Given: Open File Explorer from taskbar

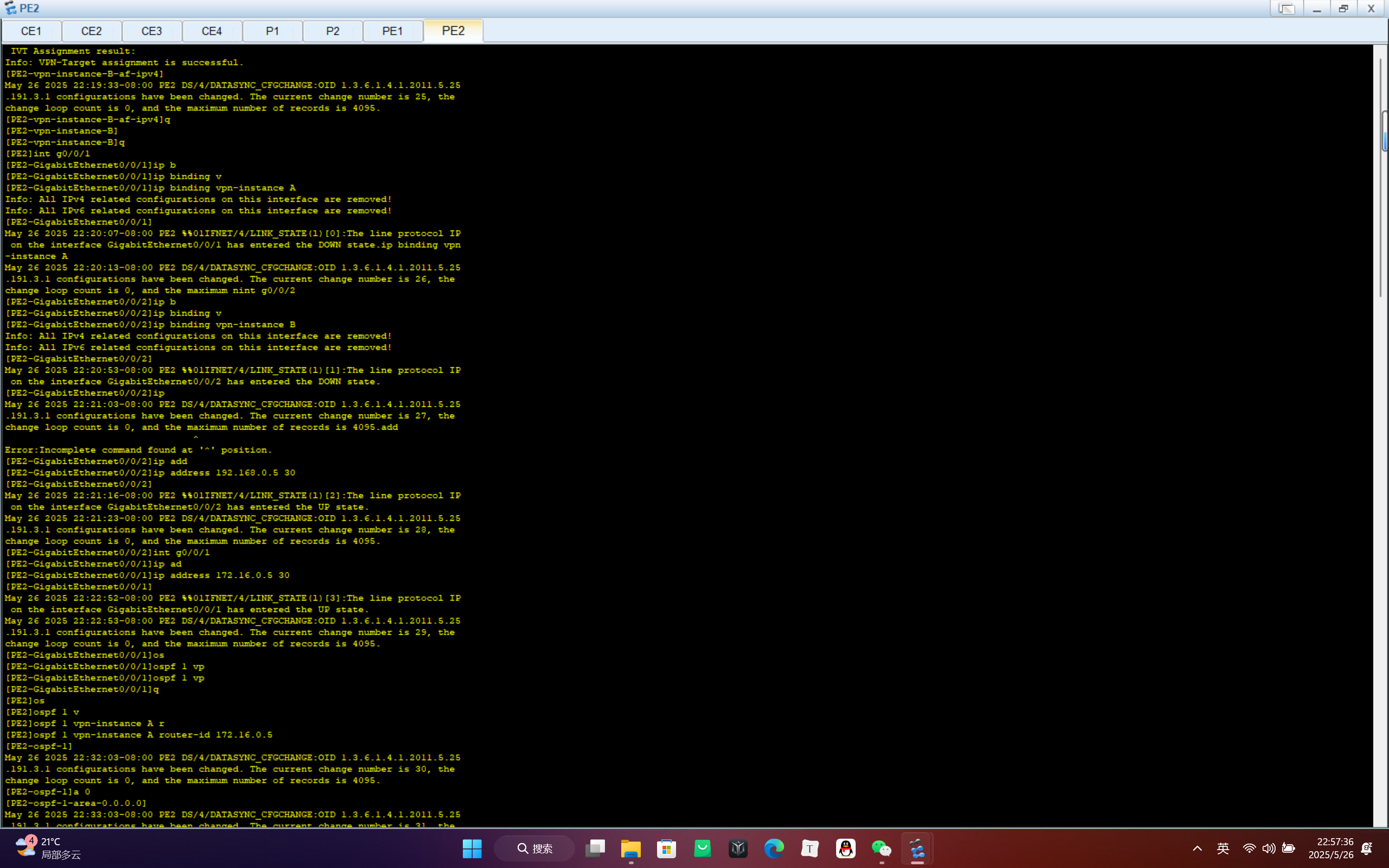Looking at the screenshot, I should 631,848.
